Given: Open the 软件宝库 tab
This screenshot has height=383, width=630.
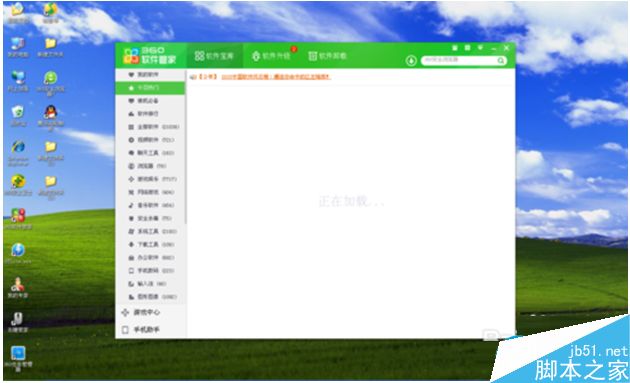Looking at the screenshot, I should [x=214, y=56].
